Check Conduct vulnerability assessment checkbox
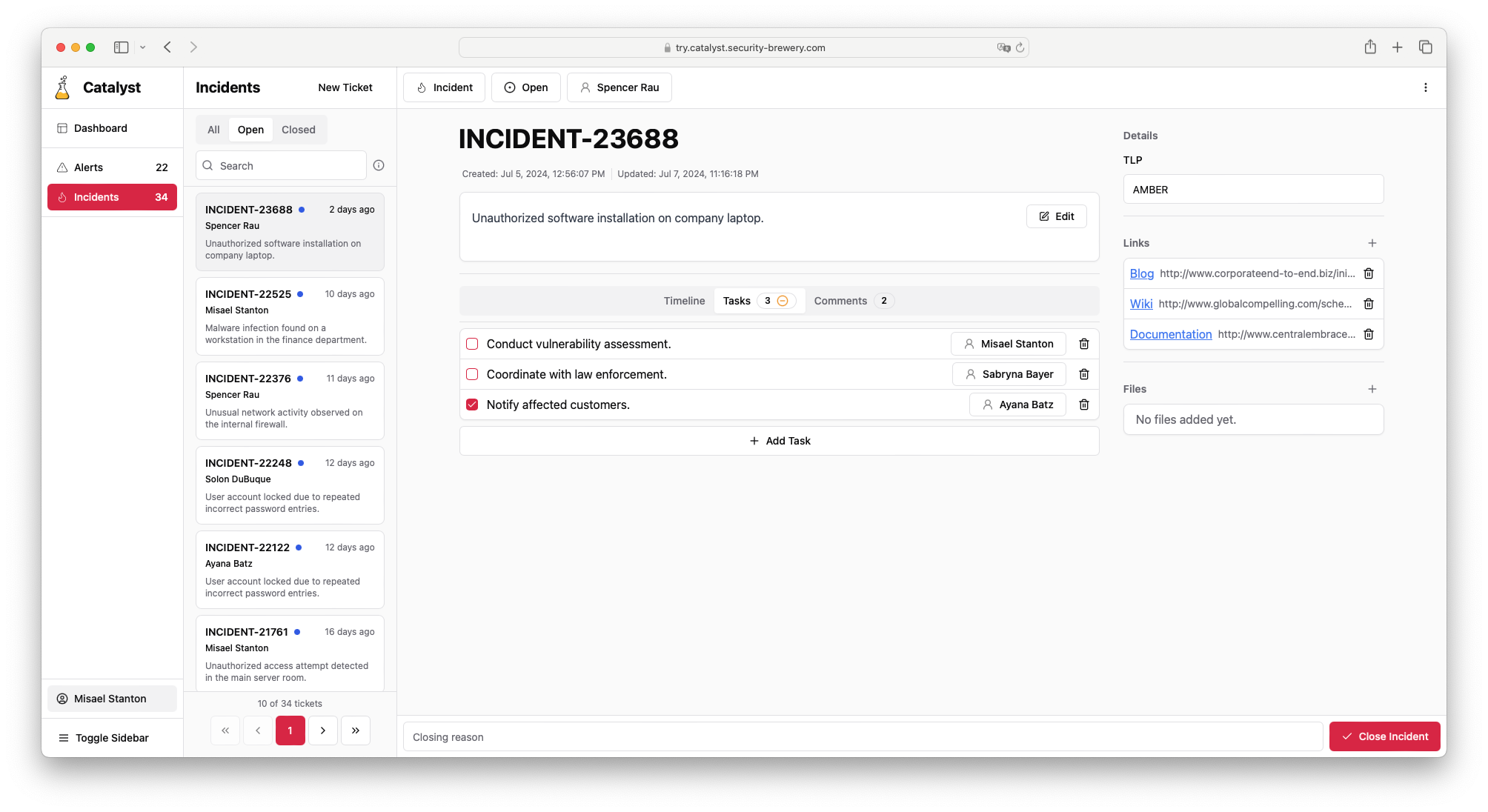This screenshot has width=1488, height=812. pyautogui.click(x=472, y=344)
